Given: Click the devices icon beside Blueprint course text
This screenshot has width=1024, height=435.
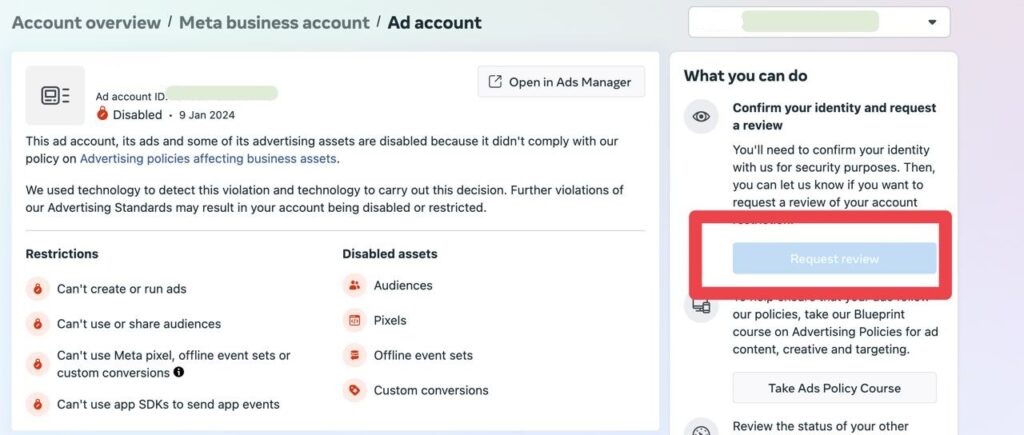Looking at the screenshot, I should (701, 305).
